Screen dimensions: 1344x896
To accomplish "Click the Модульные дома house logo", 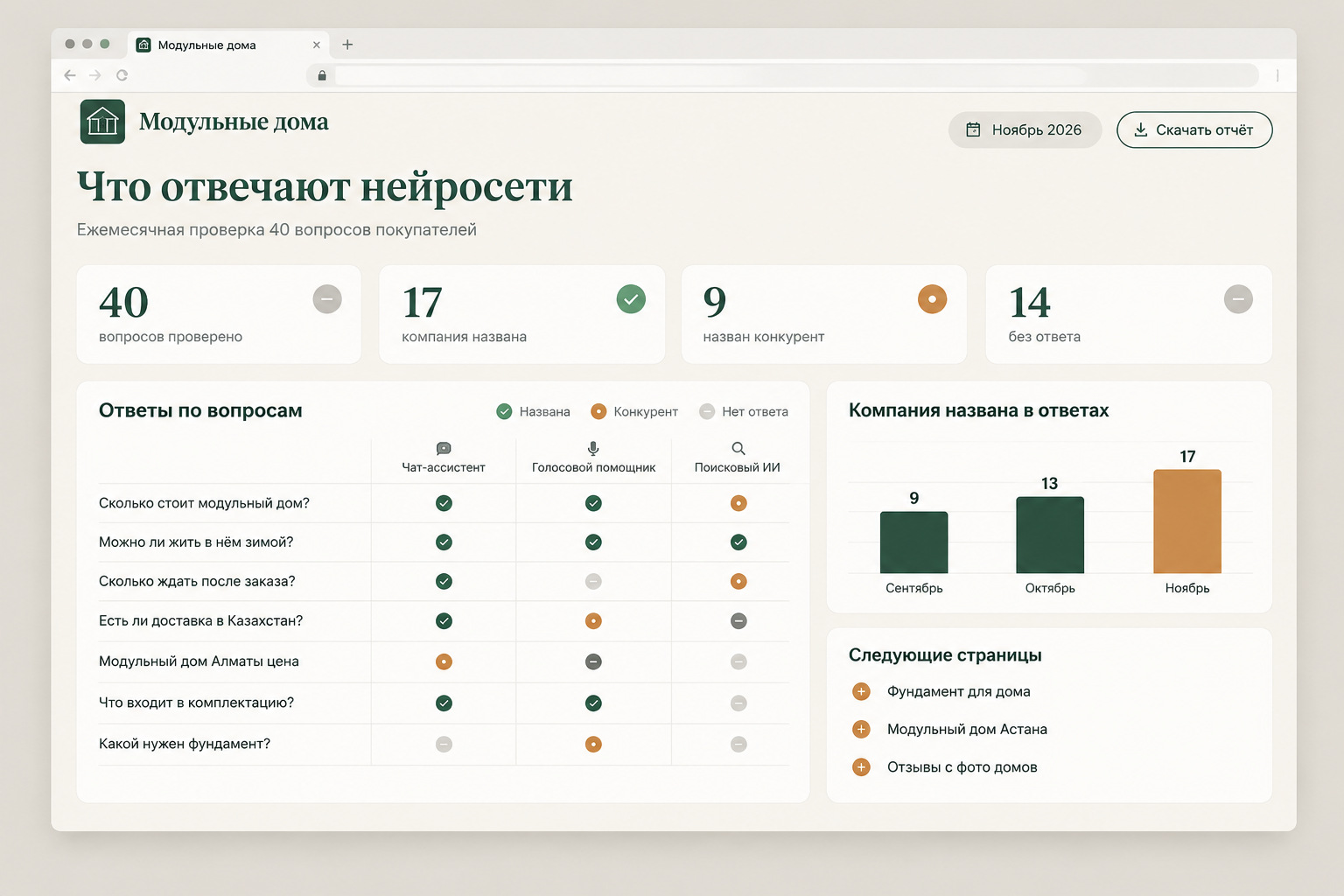I will tap(102, 122).
